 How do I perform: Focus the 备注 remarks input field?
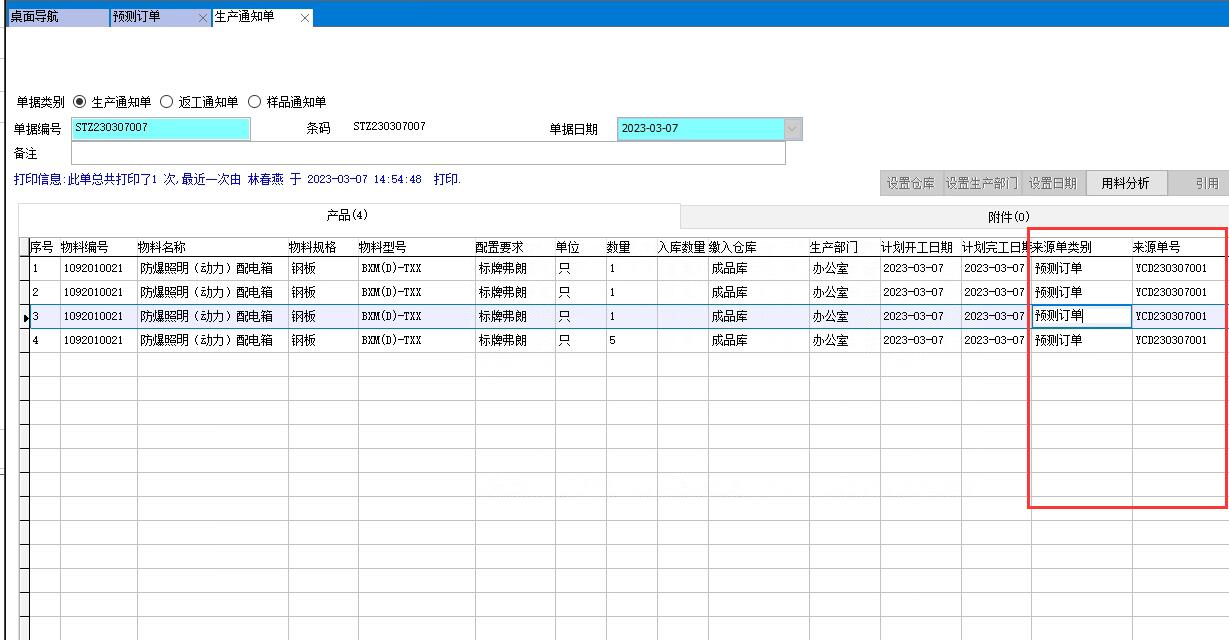[428, 153]
